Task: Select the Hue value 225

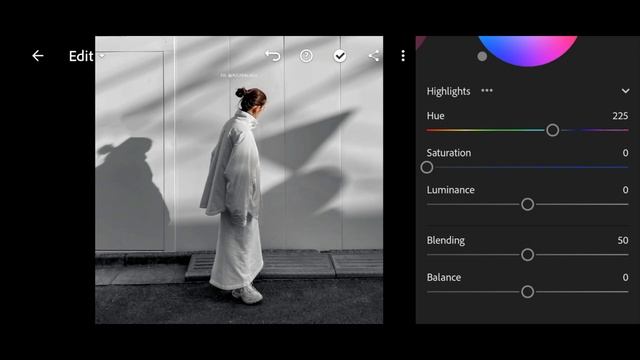Action: [x=620, y=116]
